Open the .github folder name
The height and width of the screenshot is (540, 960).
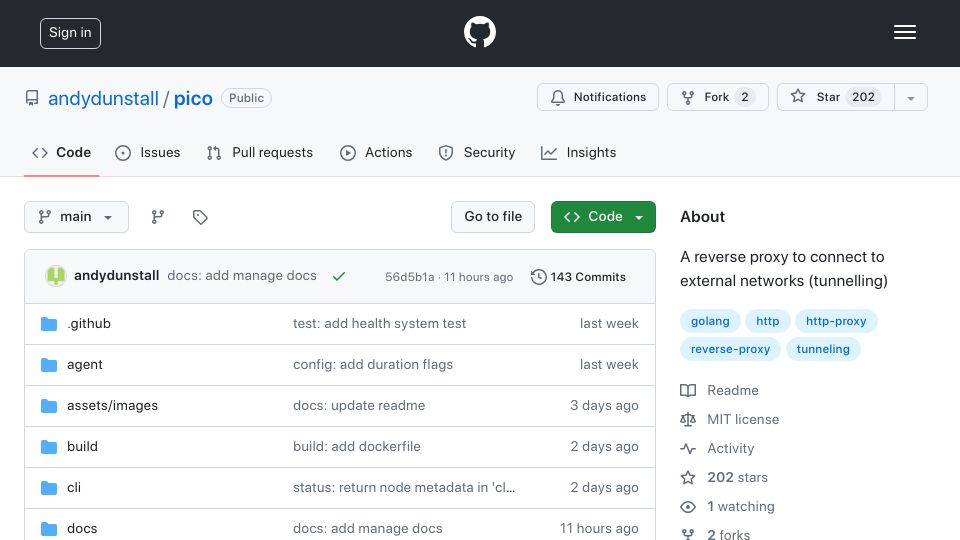[x=89, y=323]
